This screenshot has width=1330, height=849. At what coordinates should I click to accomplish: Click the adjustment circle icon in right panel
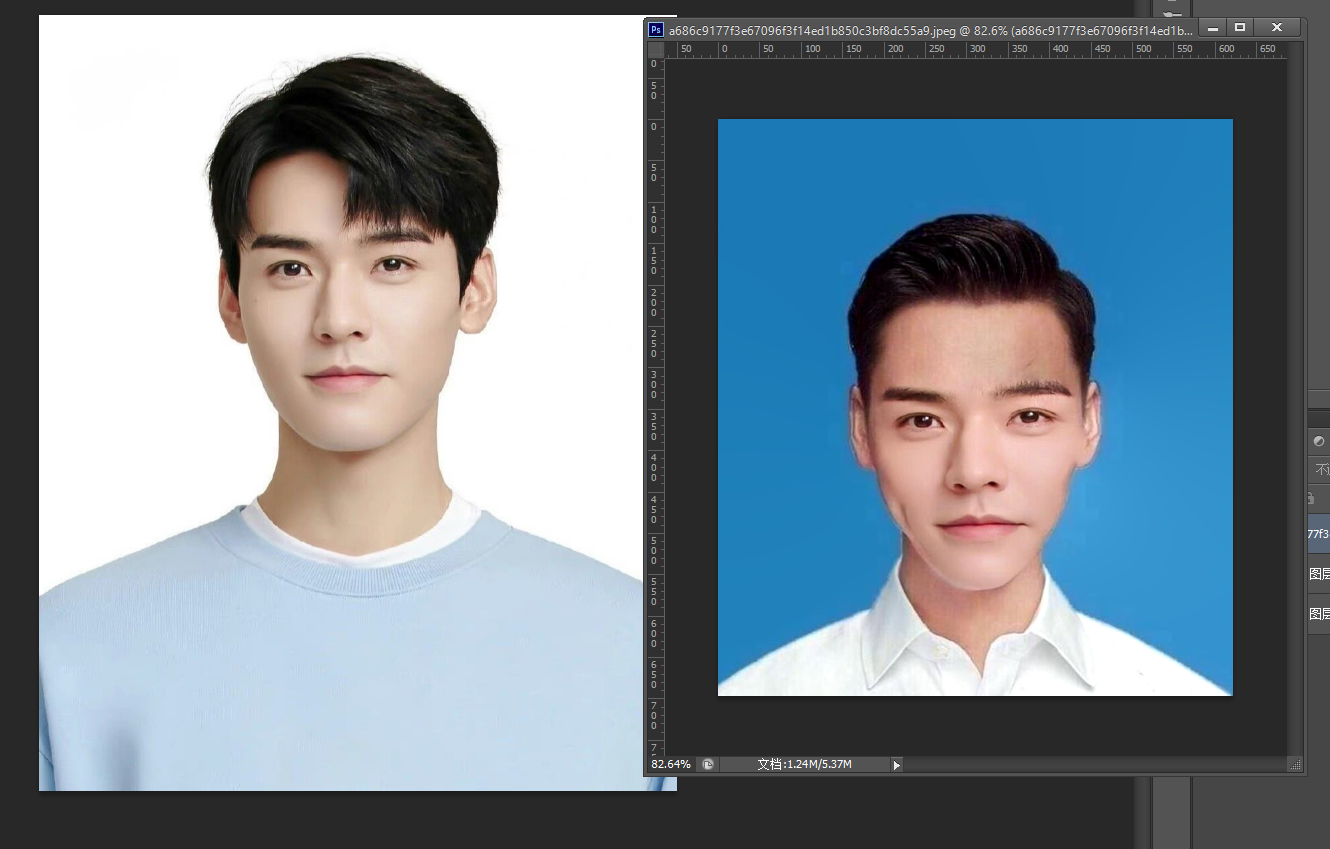(x=1319, y=441)
